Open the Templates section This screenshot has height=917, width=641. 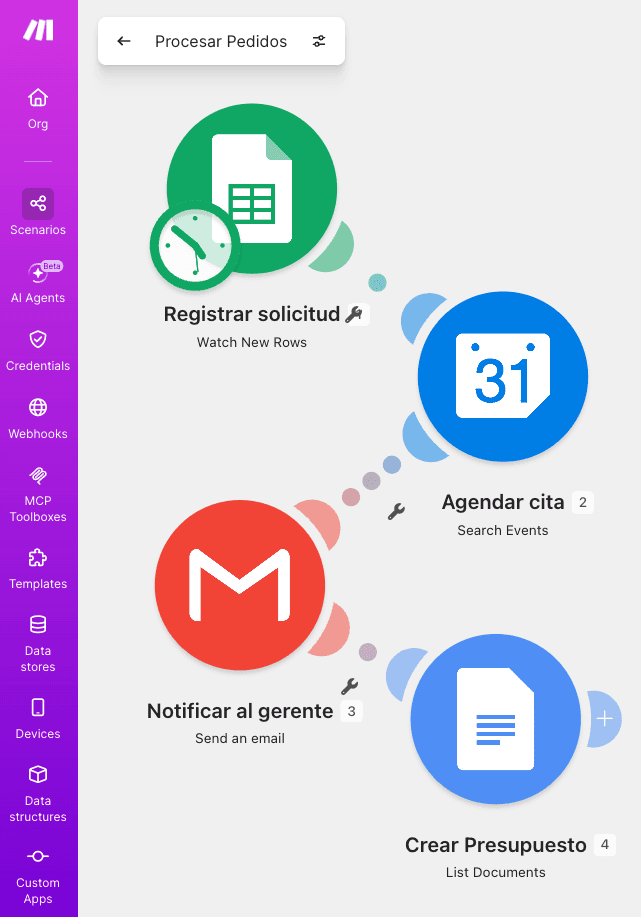click(x=38, y=568)
